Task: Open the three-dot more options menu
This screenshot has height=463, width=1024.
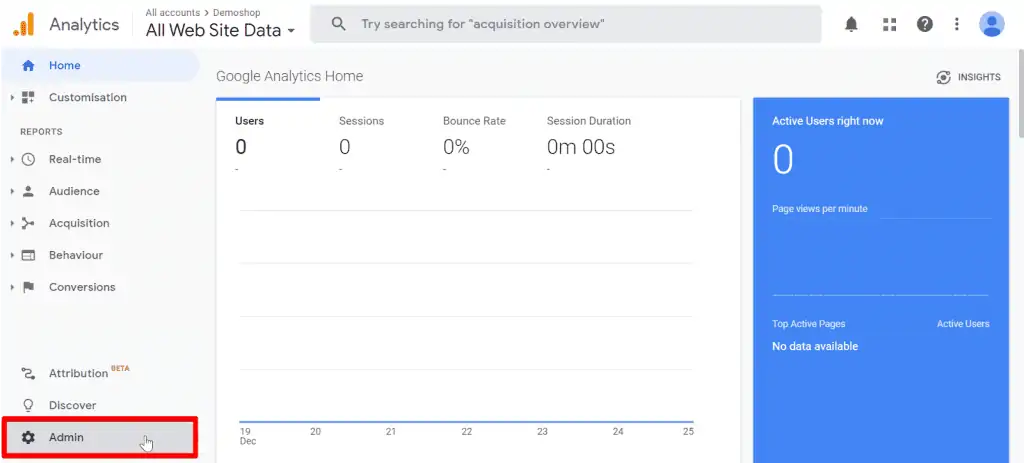Action: coord(957,25)
